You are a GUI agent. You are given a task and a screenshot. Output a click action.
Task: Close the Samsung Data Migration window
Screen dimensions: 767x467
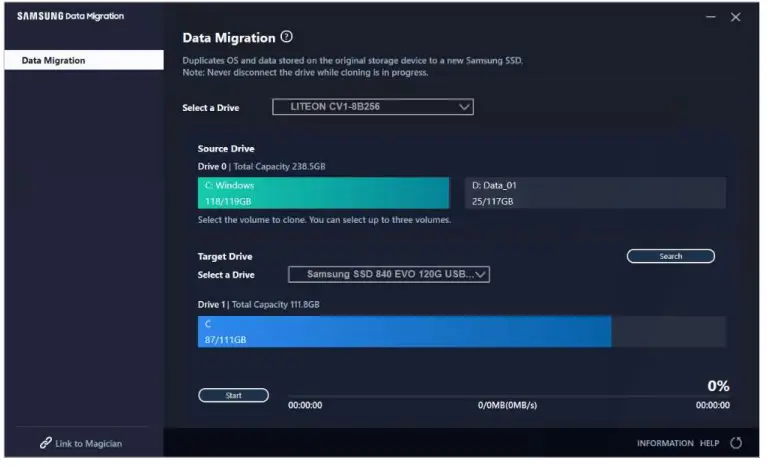[735, 17]
